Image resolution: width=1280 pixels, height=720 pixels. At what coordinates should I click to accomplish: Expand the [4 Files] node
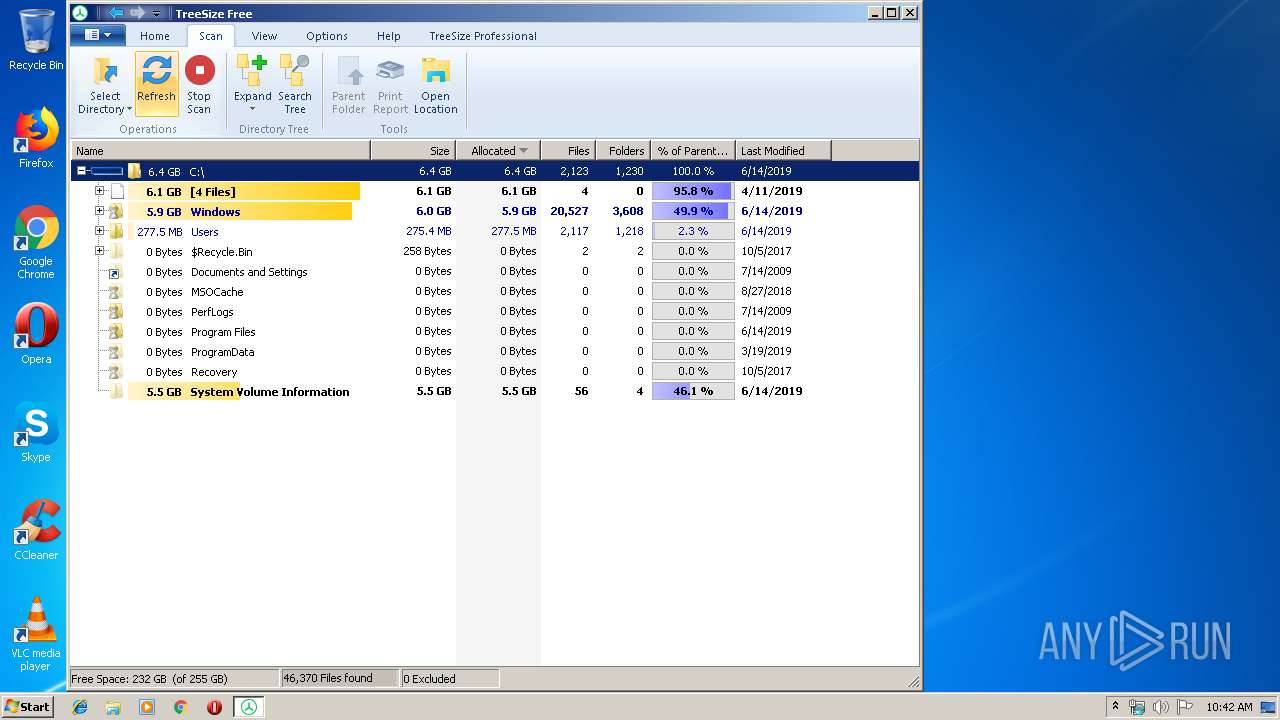[x=99, y=191]
